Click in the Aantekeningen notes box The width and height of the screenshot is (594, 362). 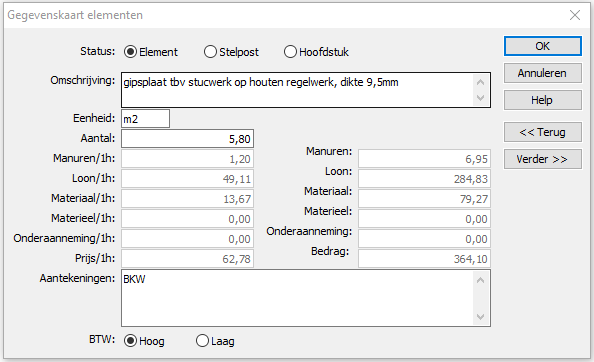[297, 298]
